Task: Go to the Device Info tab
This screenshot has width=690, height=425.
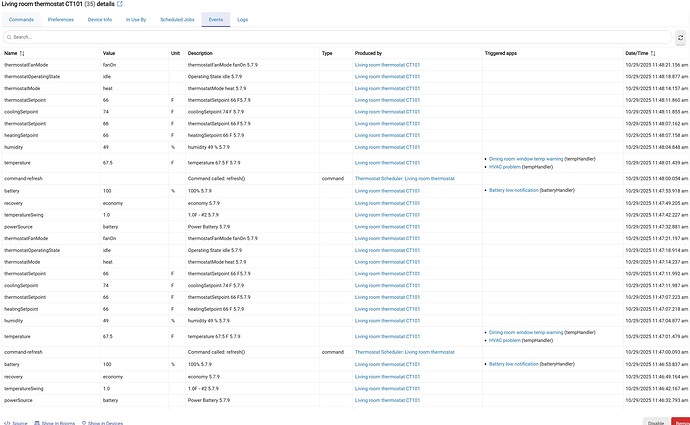Action: click(101, 19)
